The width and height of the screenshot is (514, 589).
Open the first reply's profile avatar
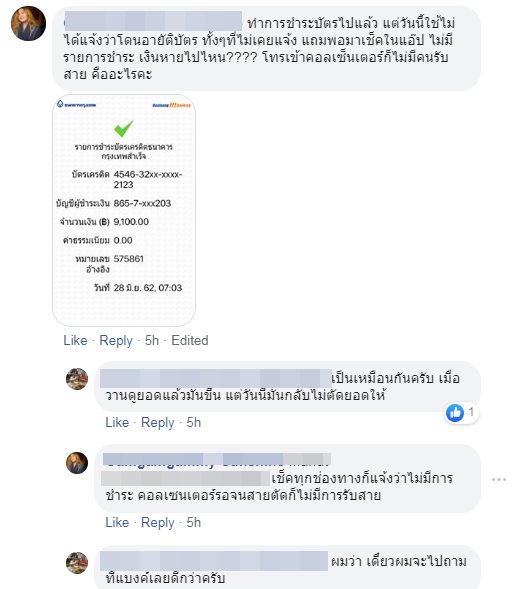click(77, 379)
